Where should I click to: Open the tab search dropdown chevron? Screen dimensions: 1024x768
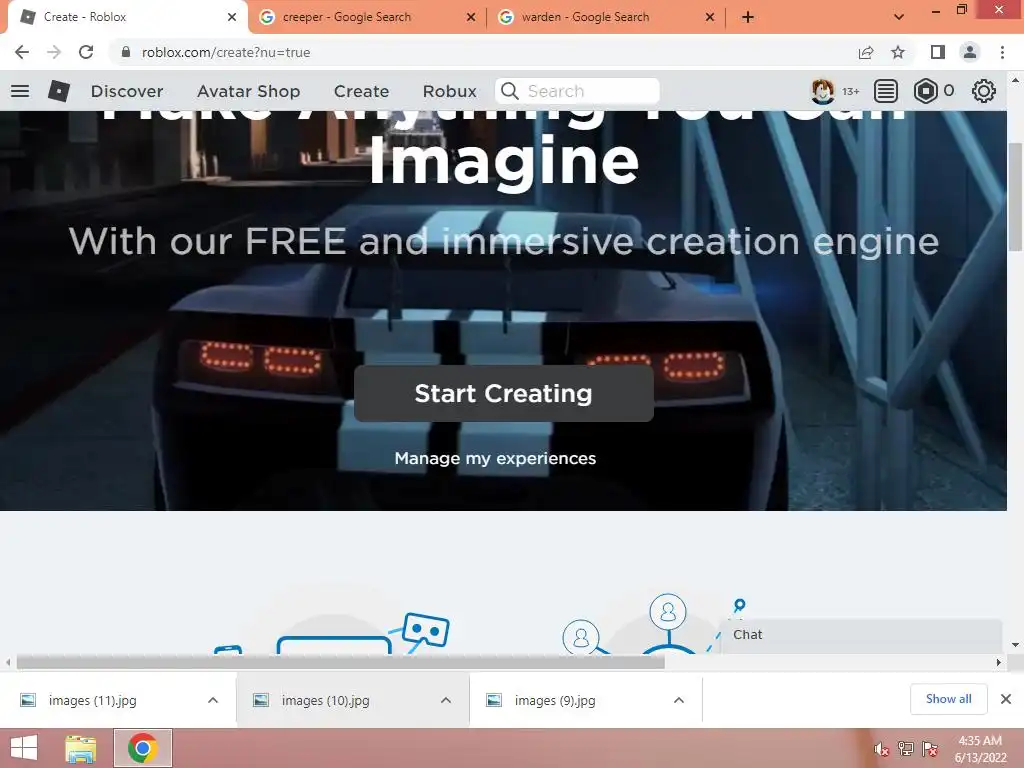[899, 17]
